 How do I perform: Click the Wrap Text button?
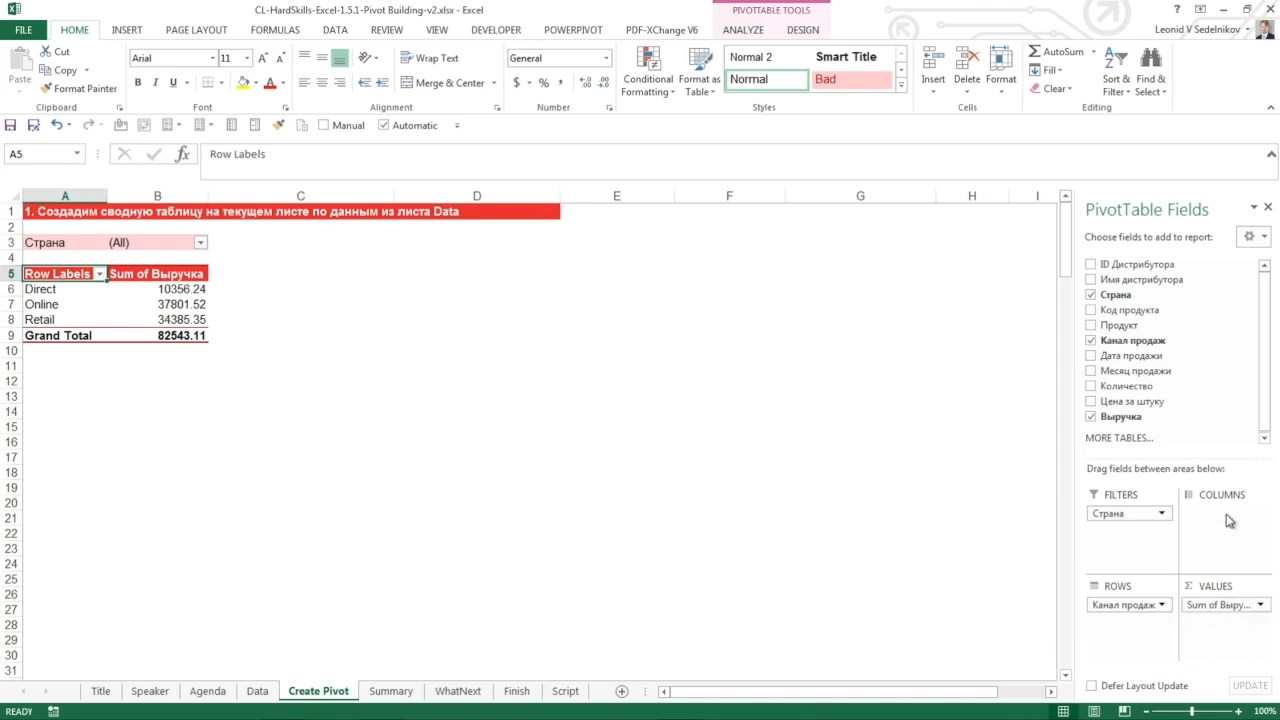point(429,58)
